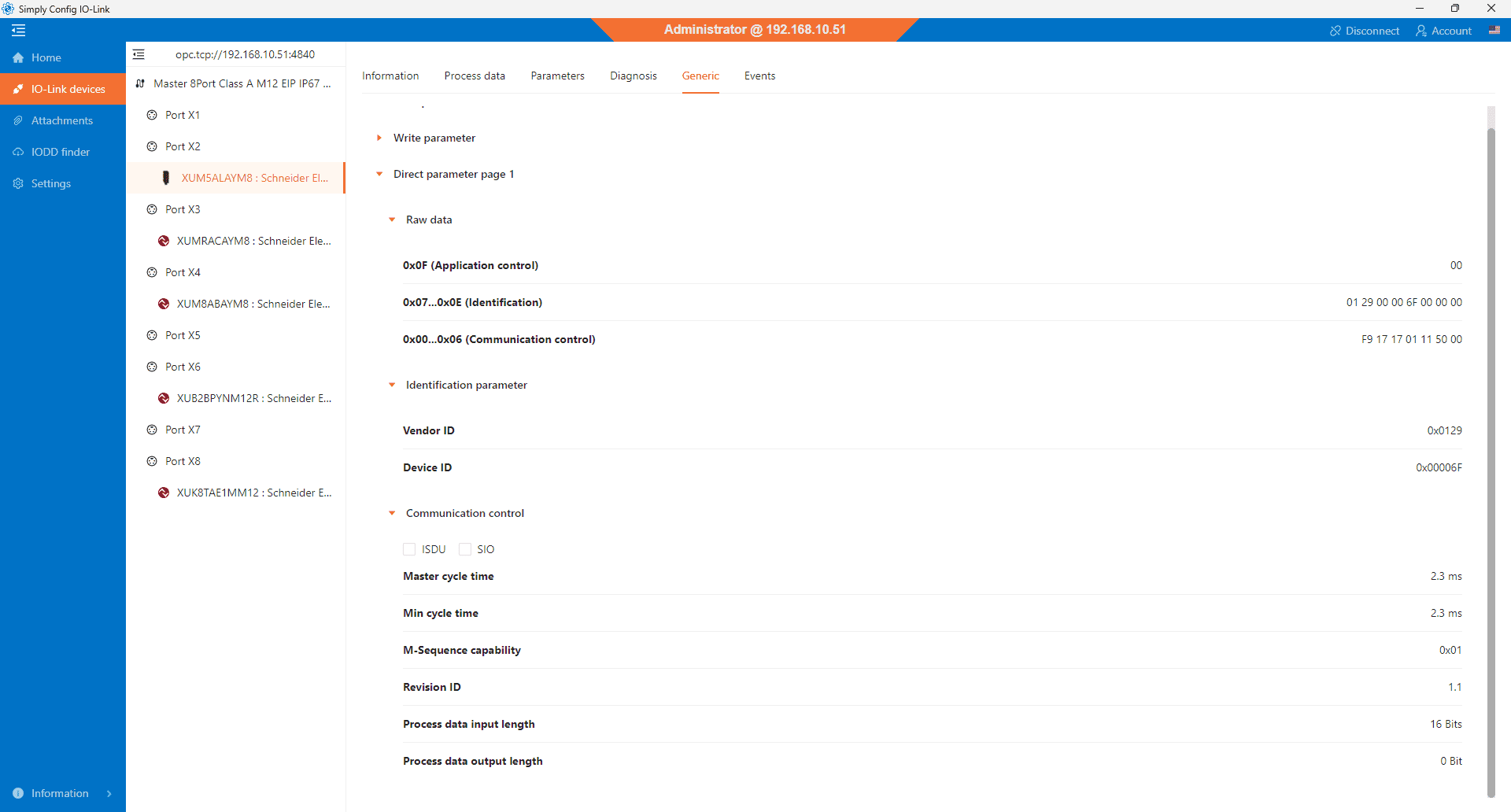Enable the ISDU checkbox

click(409, 549)
